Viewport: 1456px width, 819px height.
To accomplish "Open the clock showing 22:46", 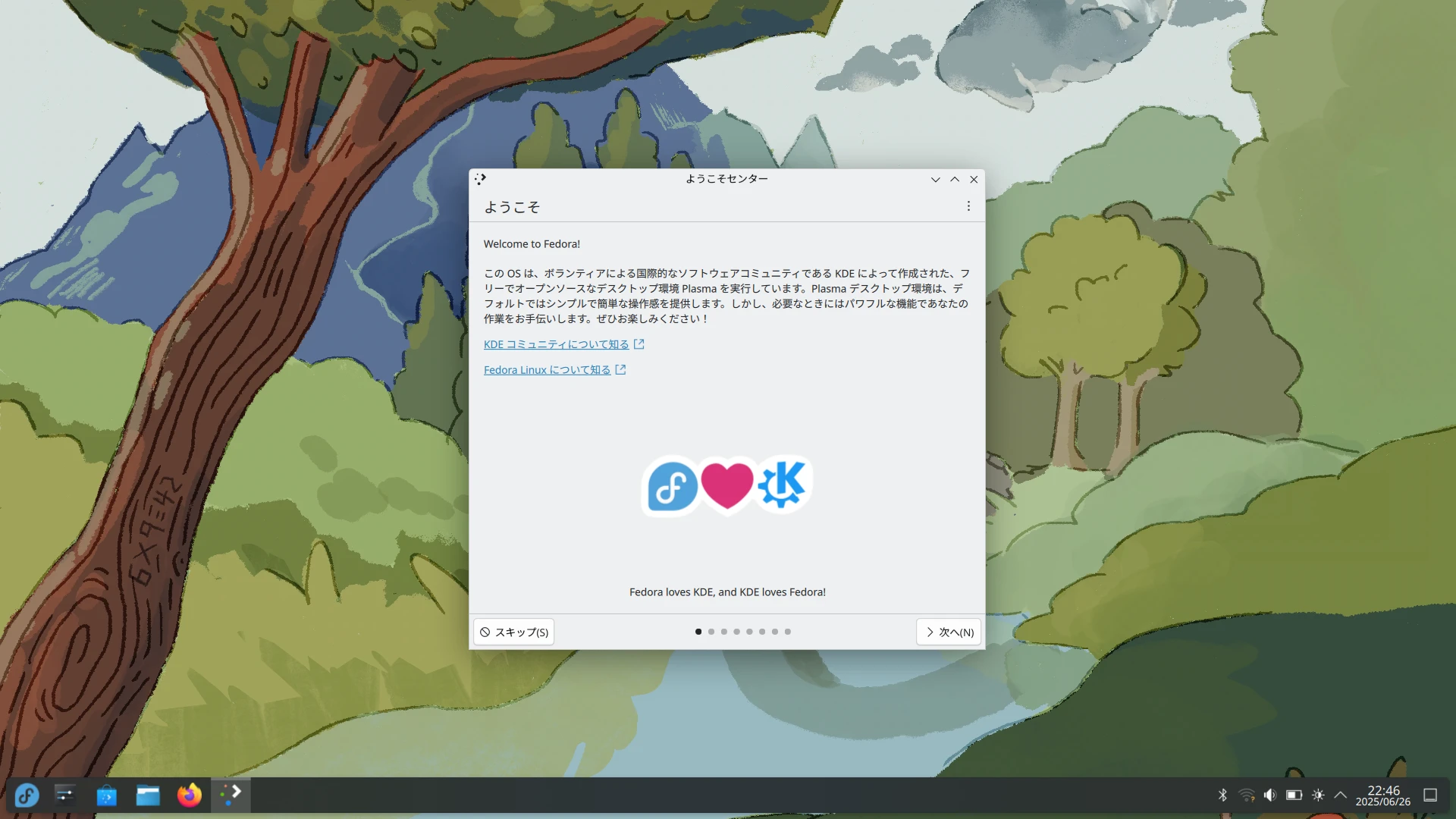I will (1383, 795).
